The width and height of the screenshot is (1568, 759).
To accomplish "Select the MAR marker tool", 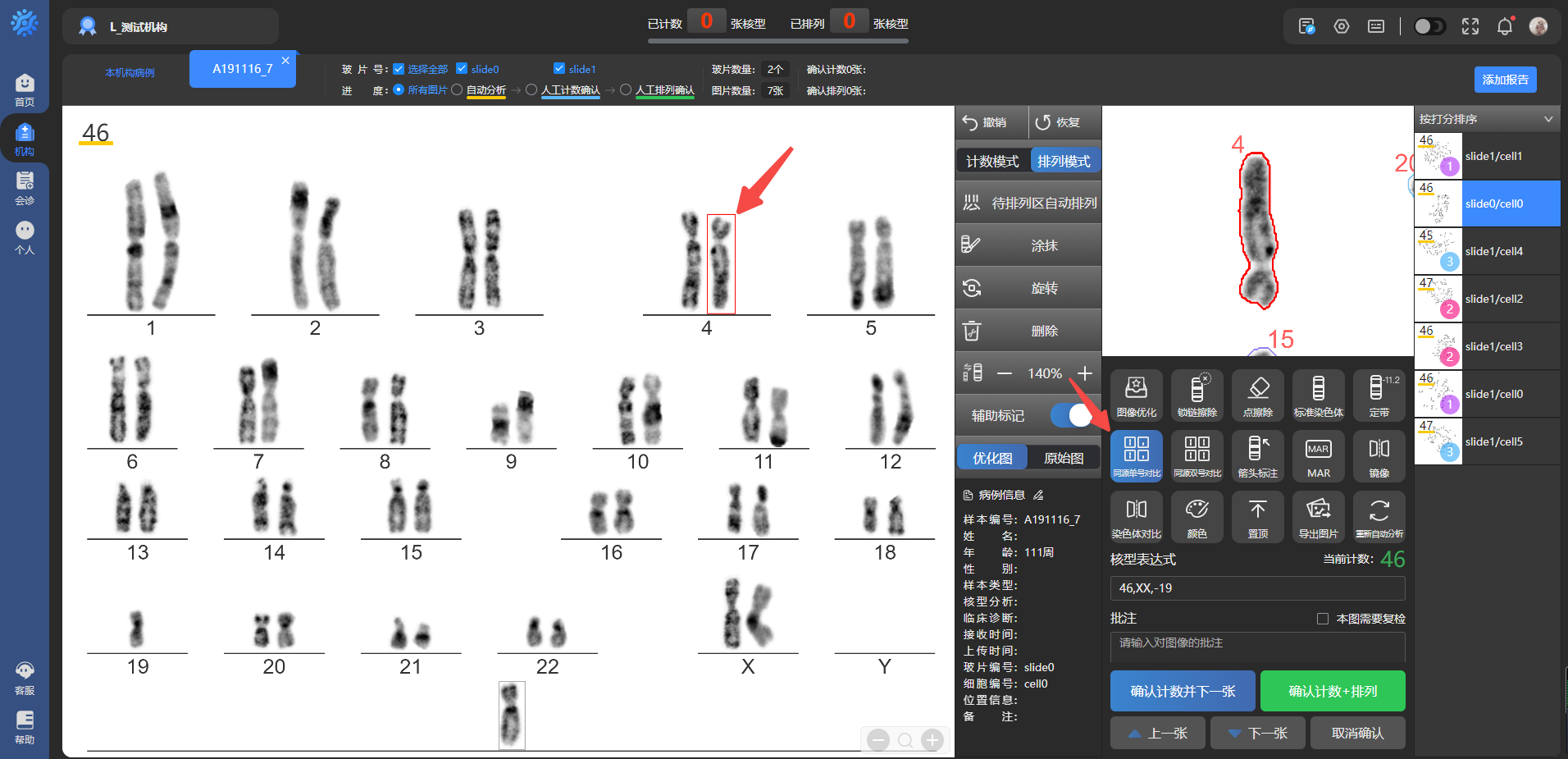I will pos(1318,455).
